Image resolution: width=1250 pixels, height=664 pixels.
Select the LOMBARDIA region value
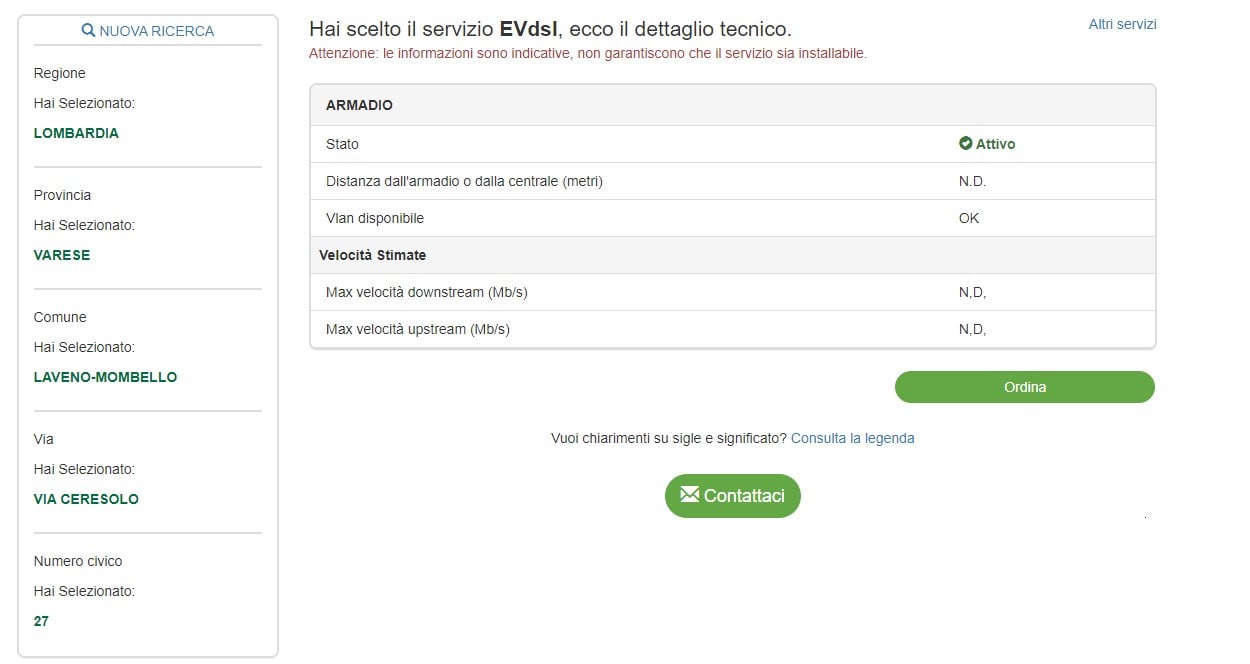[76, 133]
